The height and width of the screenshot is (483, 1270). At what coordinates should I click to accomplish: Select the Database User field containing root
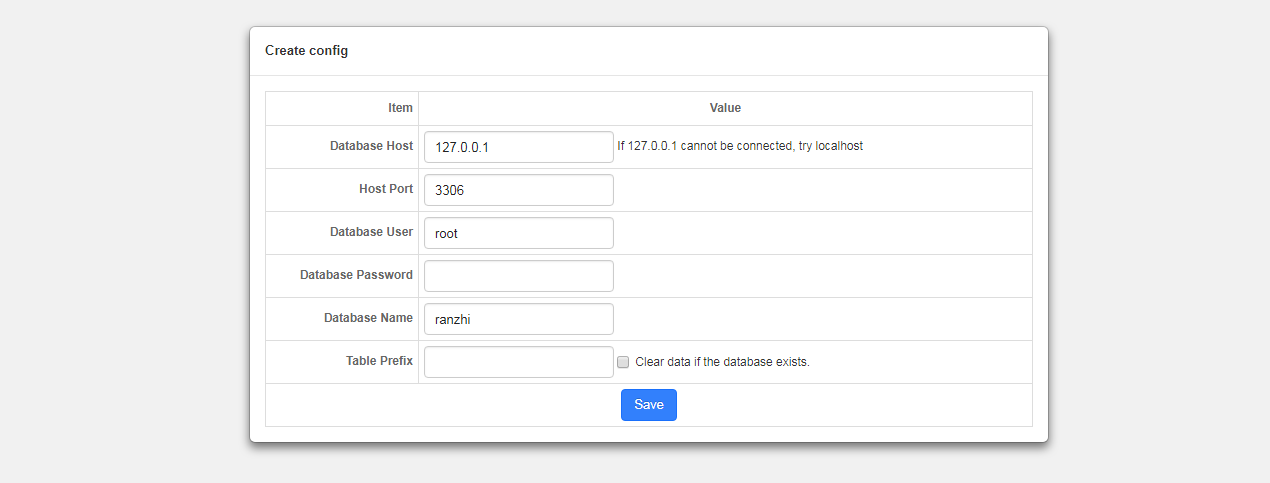518,233
